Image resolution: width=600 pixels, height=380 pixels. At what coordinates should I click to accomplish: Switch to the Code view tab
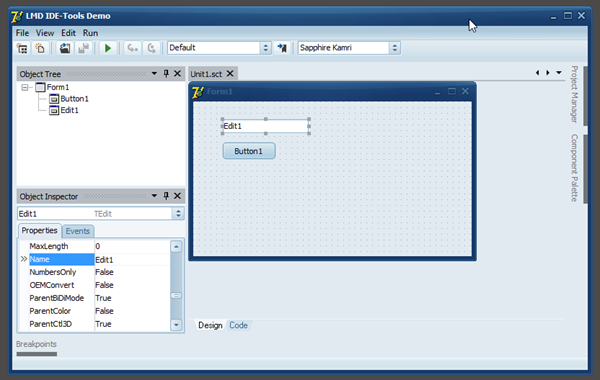click(x=238, y=325)
